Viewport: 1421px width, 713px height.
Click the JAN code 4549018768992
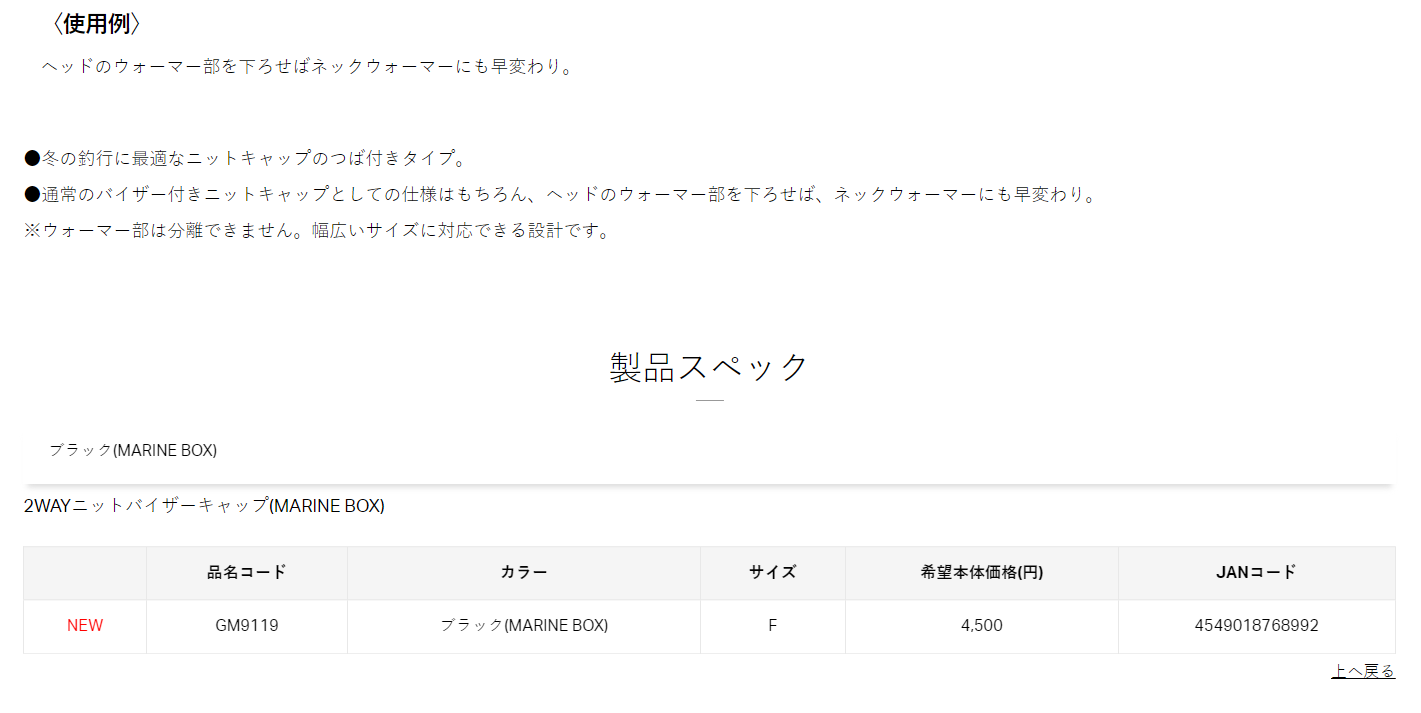point(1256,626)
